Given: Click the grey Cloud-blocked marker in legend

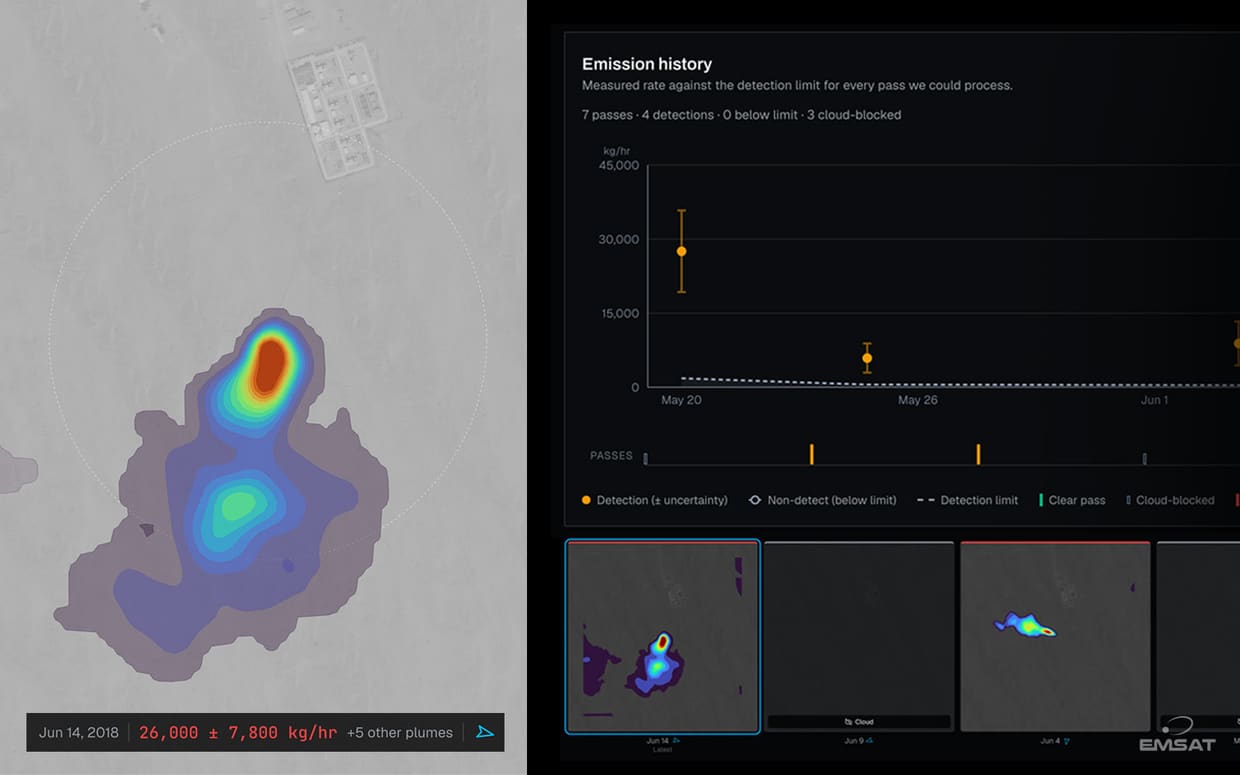Looking at the screenshot, I should [1128, 500].
